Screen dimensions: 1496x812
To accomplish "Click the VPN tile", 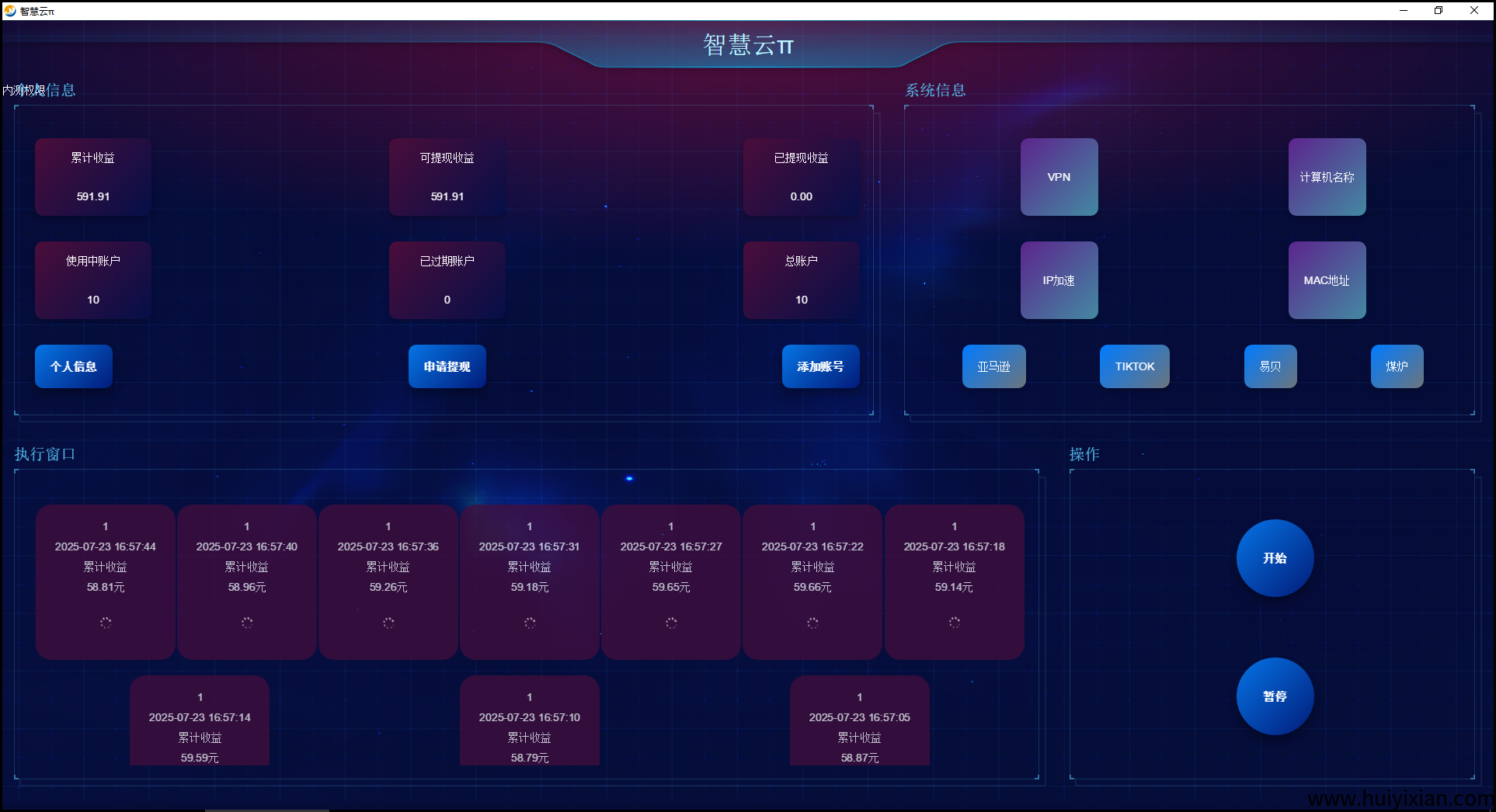I will (x=1059, y=177).
